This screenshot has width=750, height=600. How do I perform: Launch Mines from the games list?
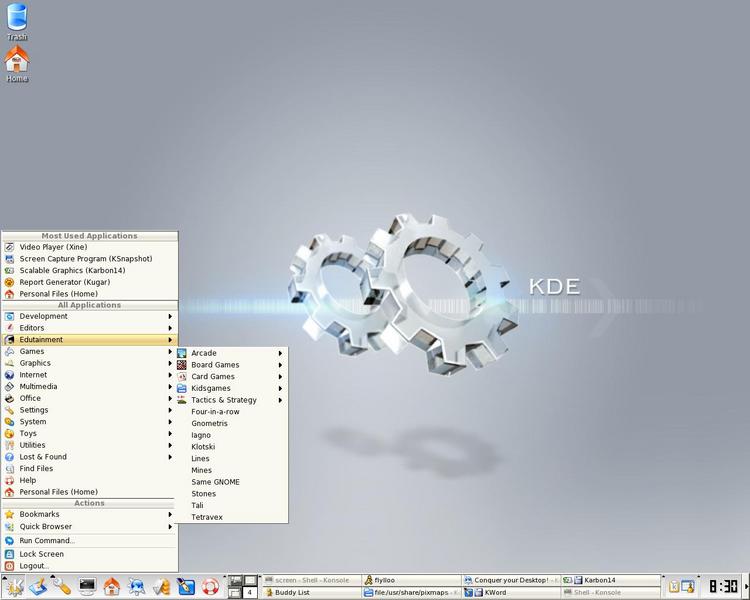(x=231, y=470)
